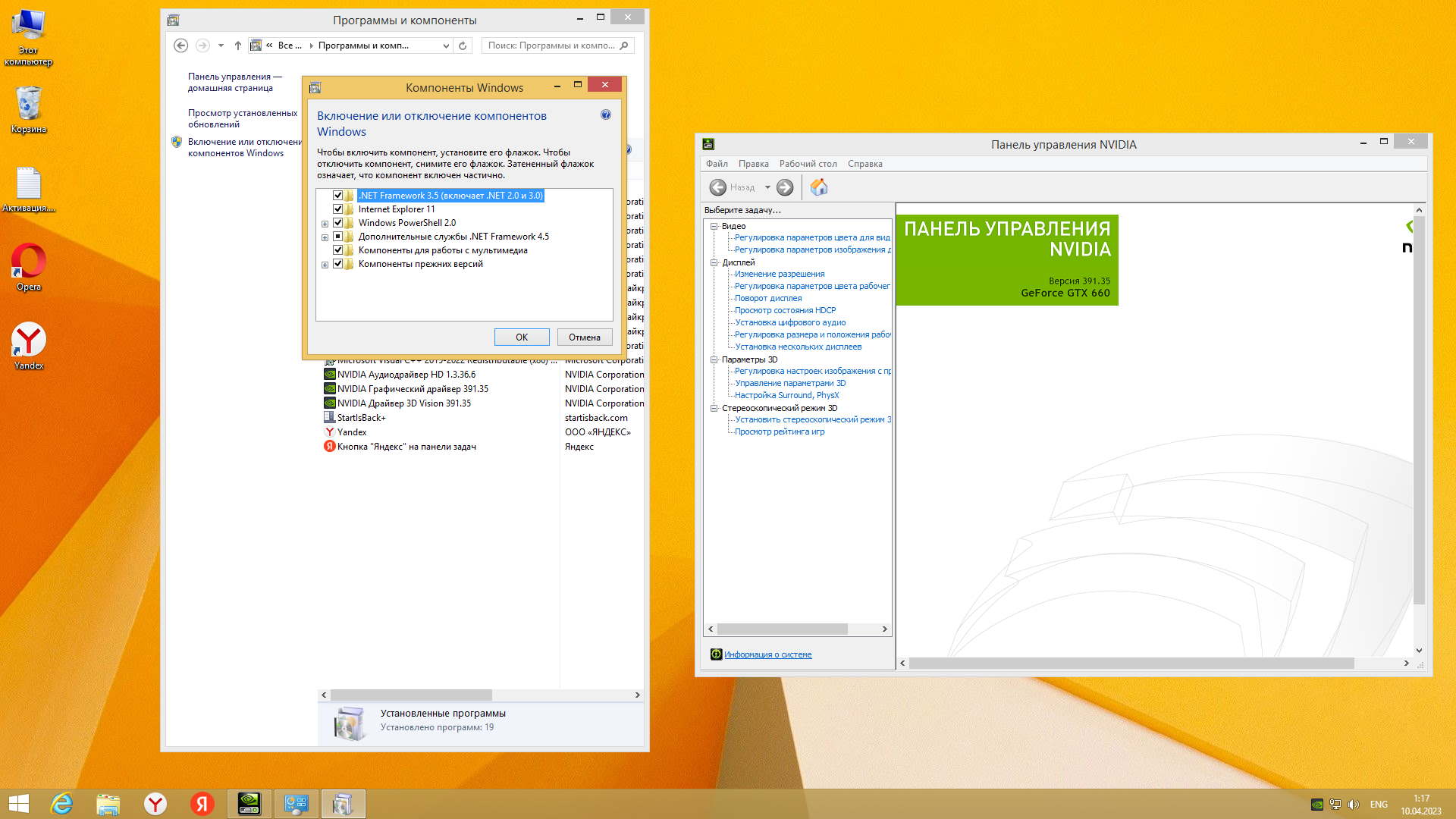1456x819 pixels.
Task: Open the Информация о системе link
Action: [767, 654]
